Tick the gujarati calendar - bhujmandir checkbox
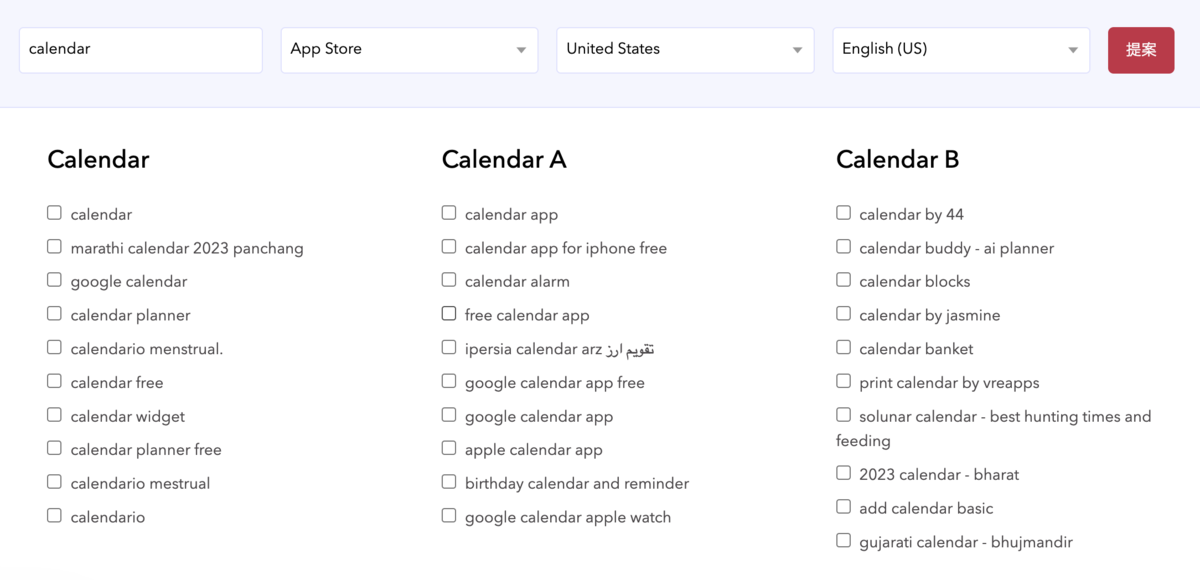The image size is (1200, 580). click(x=843, y=541)
